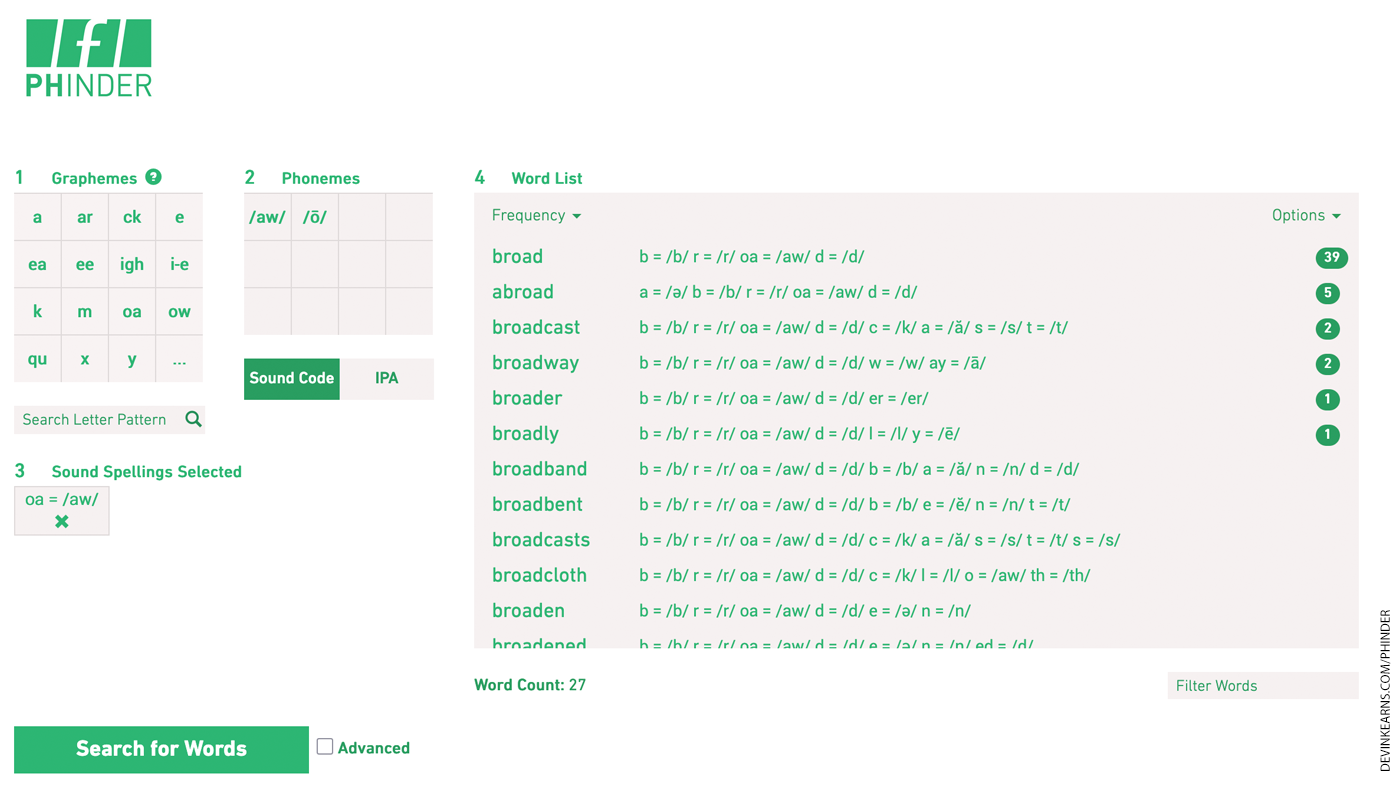Select the "igh" grapheme tile
1400x800 pixels.
[129, 263]
